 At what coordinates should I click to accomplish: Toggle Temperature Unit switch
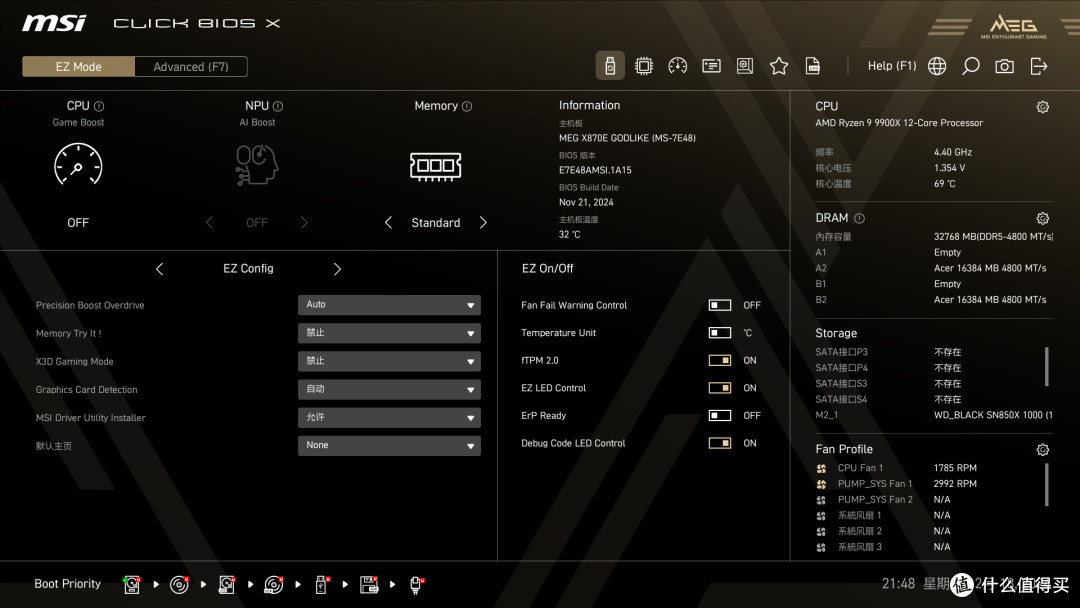tap(720, 333)
